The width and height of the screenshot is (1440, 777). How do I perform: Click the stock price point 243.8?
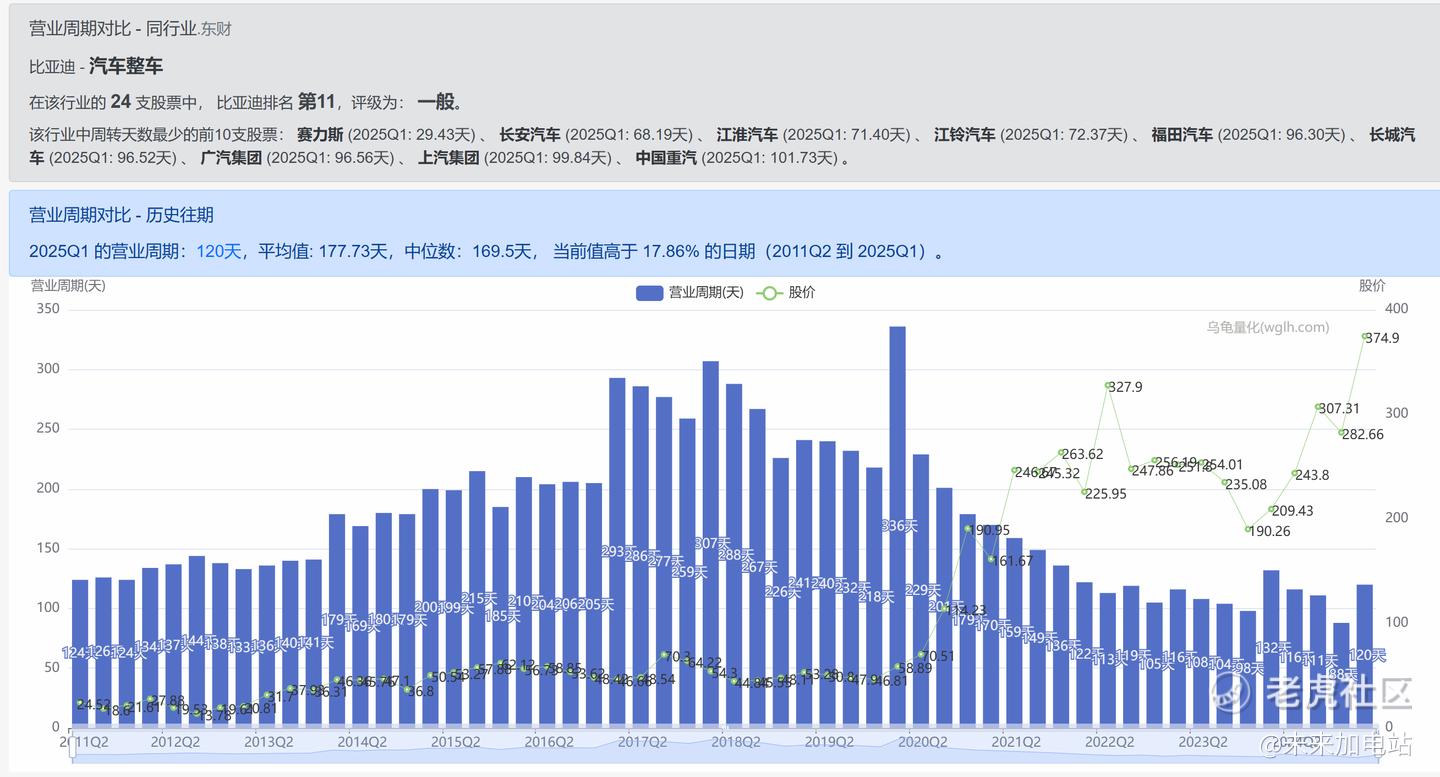tap(1295, 473)
